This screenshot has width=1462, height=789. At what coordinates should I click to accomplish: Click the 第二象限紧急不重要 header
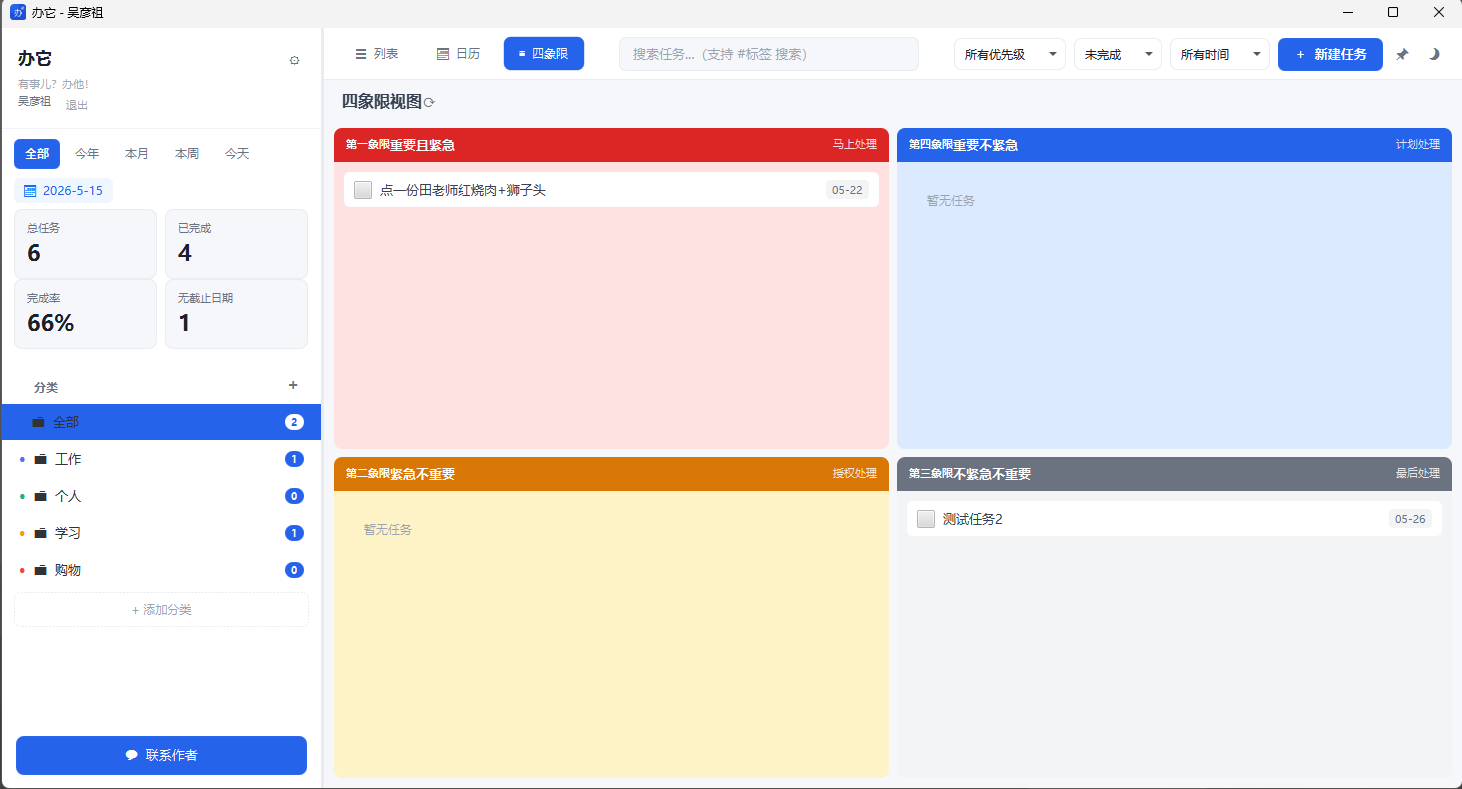pos(611,474)
